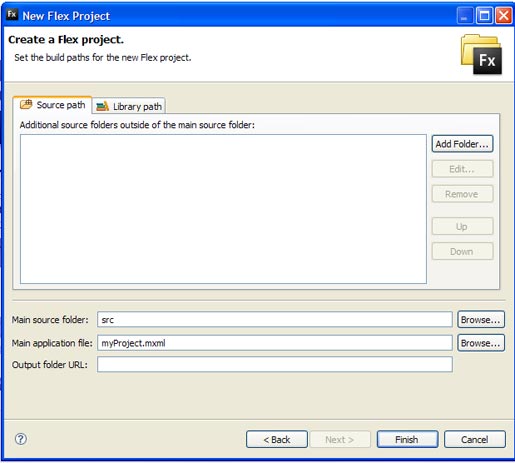Click the "Main source folder:" label

tap(50, 320)
